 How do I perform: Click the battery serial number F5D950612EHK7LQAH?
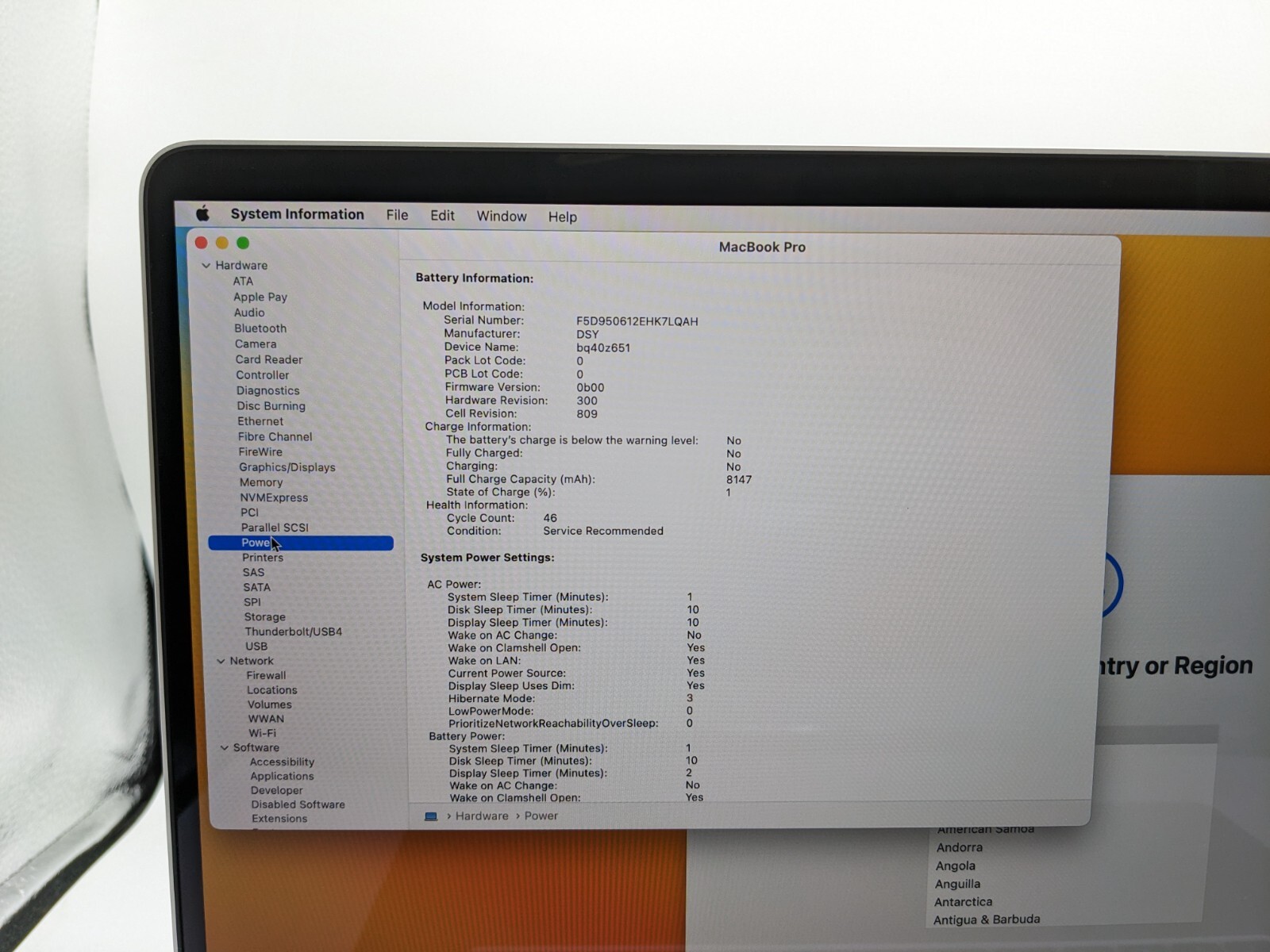(637, 321)
